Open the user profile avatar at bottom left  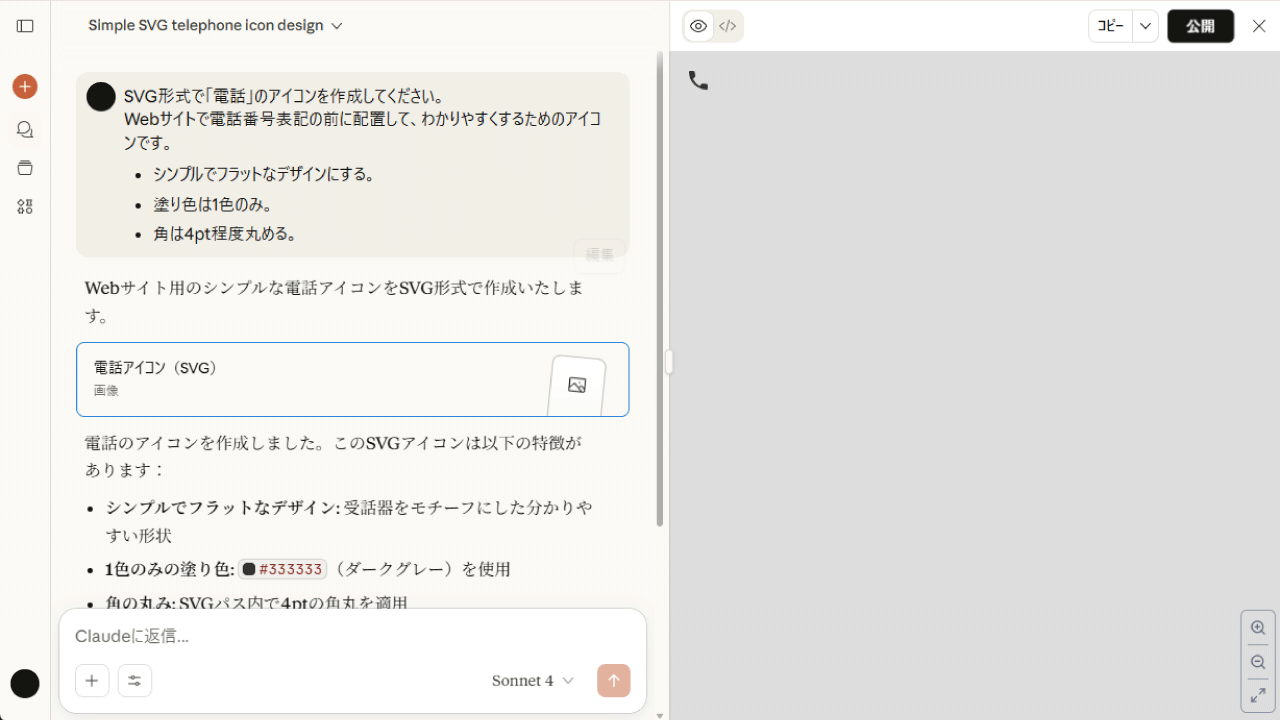click(x=25, y=684)
